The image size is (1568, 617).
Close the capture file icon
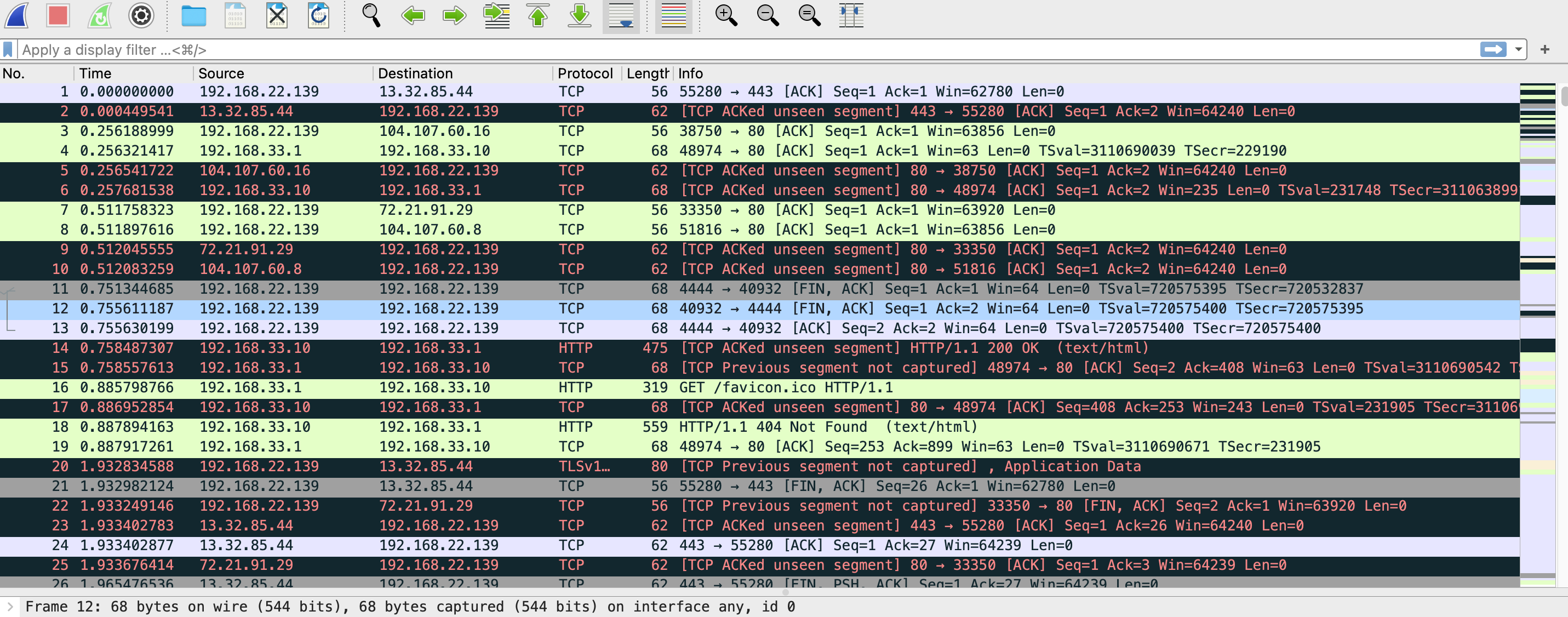coord(277,15)
